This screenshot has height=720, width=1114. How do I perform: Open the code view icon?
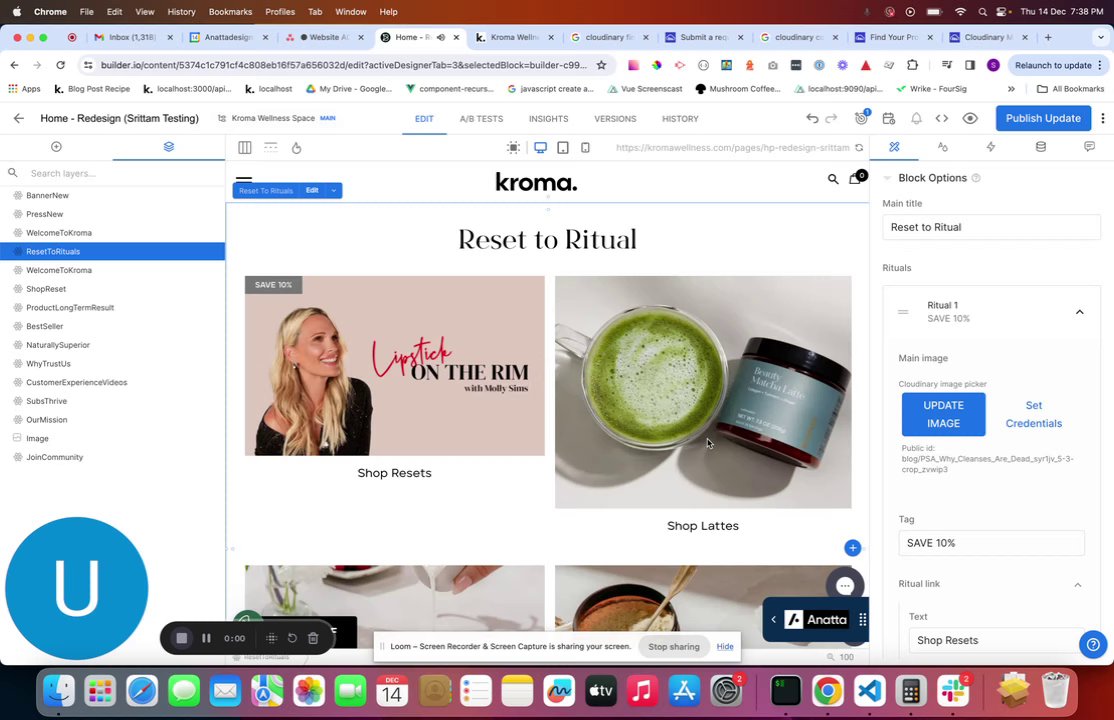pos(941,119)
